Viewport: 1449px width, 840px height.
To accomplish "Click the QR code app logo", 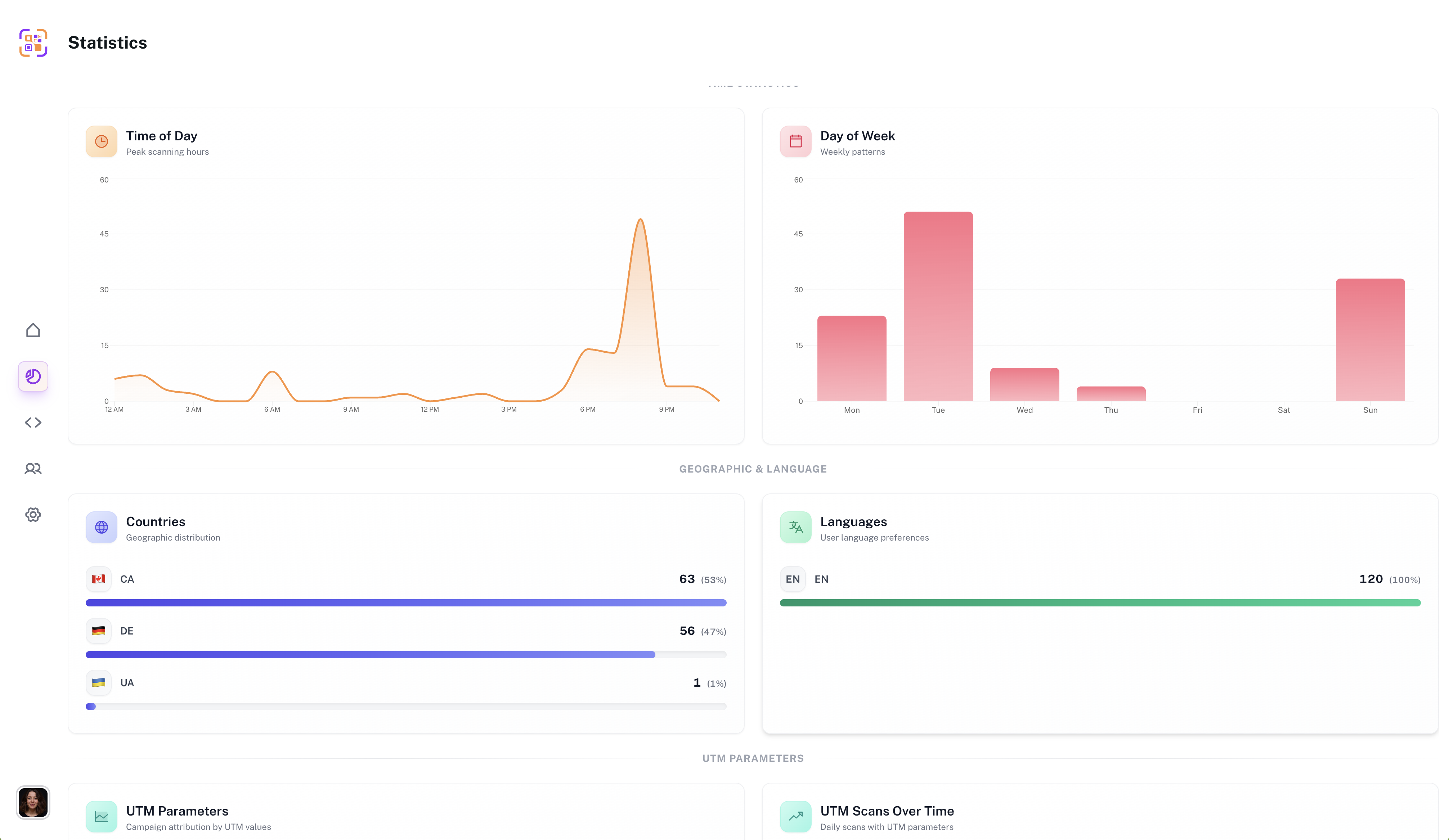I will pos(33,42).
